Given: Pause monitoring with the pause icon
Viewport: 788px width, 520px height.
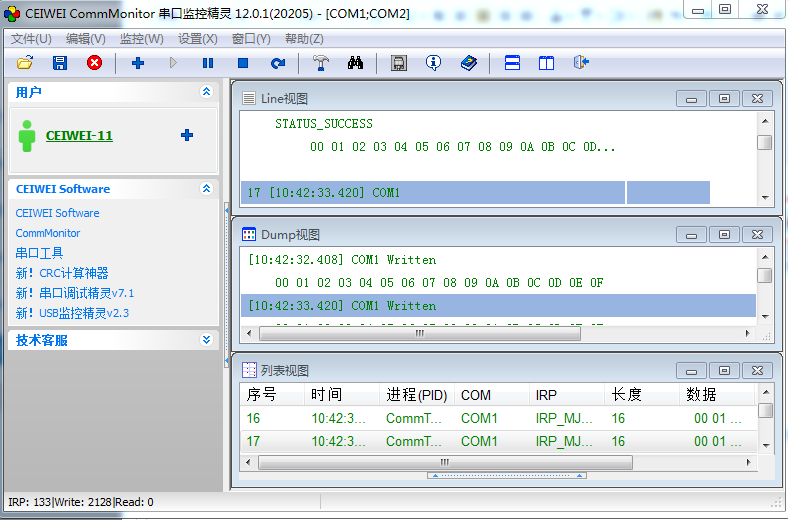Looking at the screenshot, I should pyautogui.click(x=208, y=63).
